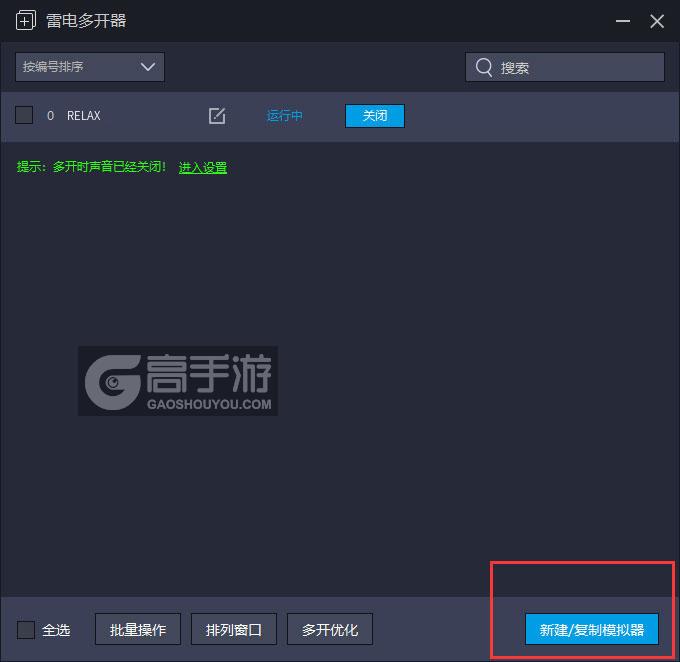Focus the 搜索 search input field
This screenshot has height=662, width=680.
click(565, 67)
